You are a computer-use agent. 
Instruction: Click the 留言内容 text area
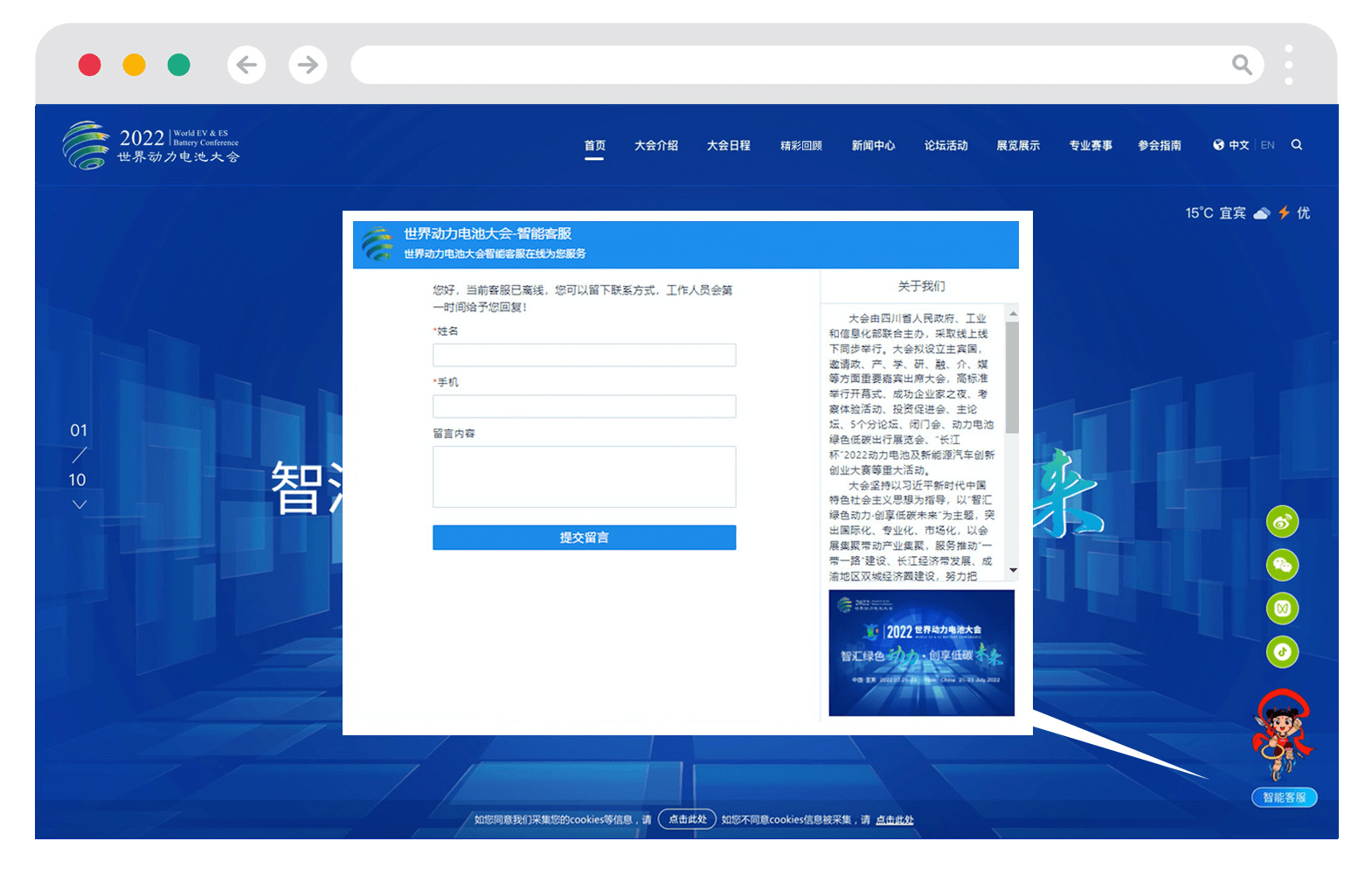point(584,477)
